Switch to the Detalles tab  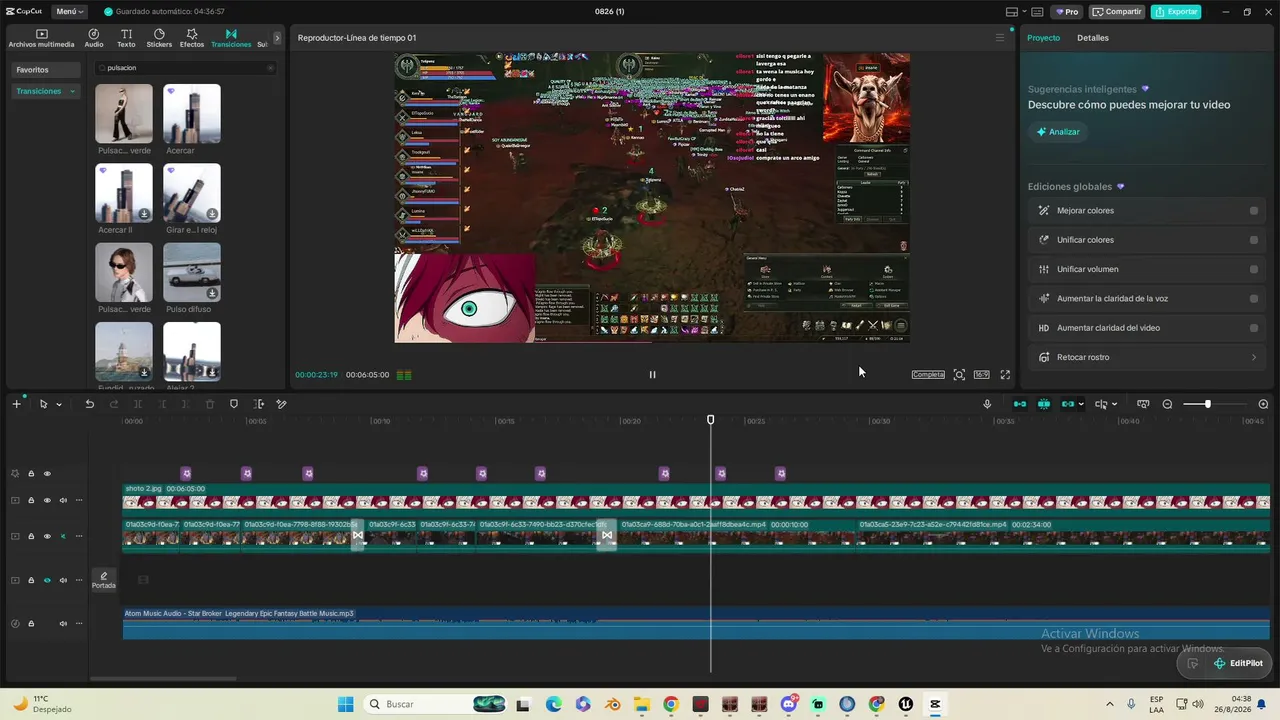(x=1093, y=38)
